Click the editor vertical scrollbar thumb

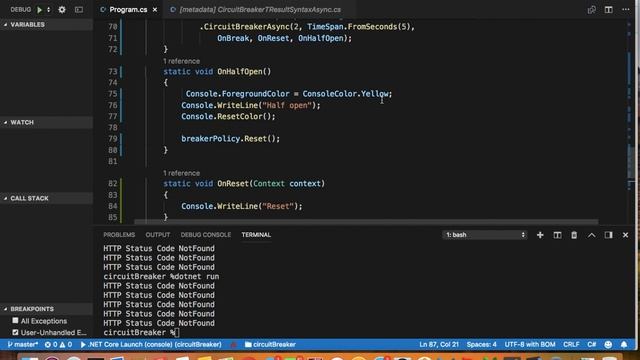click(631, 161)
